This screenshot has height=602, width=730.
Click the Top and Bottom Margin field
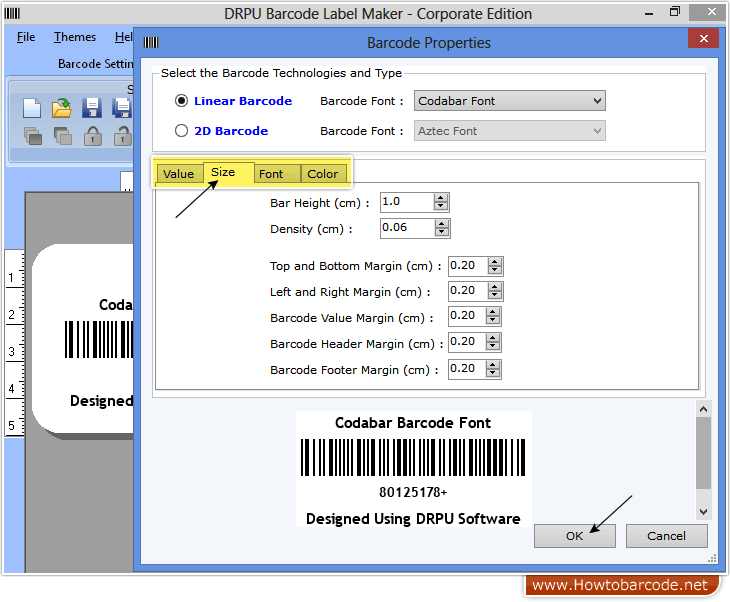pyautogui.click(x=468, y=266)
